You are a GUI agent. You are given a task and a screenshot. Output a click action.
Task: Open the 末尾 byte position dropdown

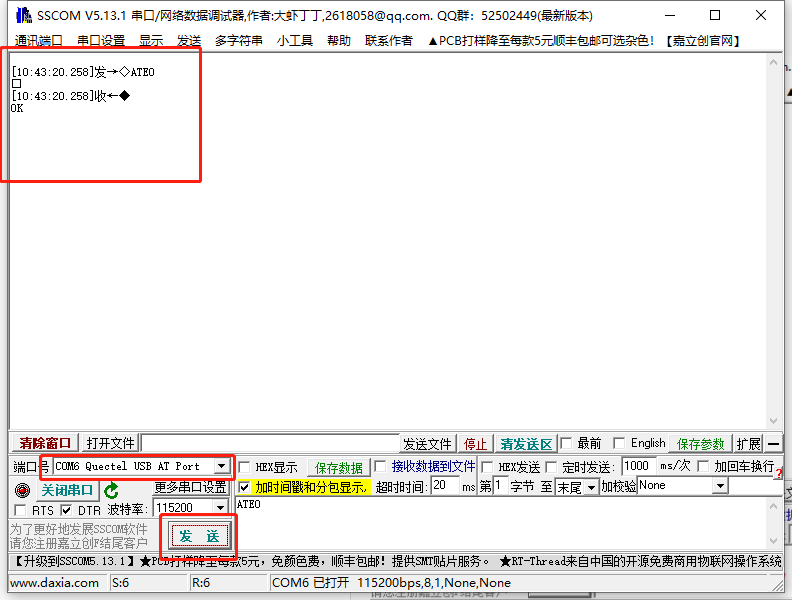click(x=591, y=487)
